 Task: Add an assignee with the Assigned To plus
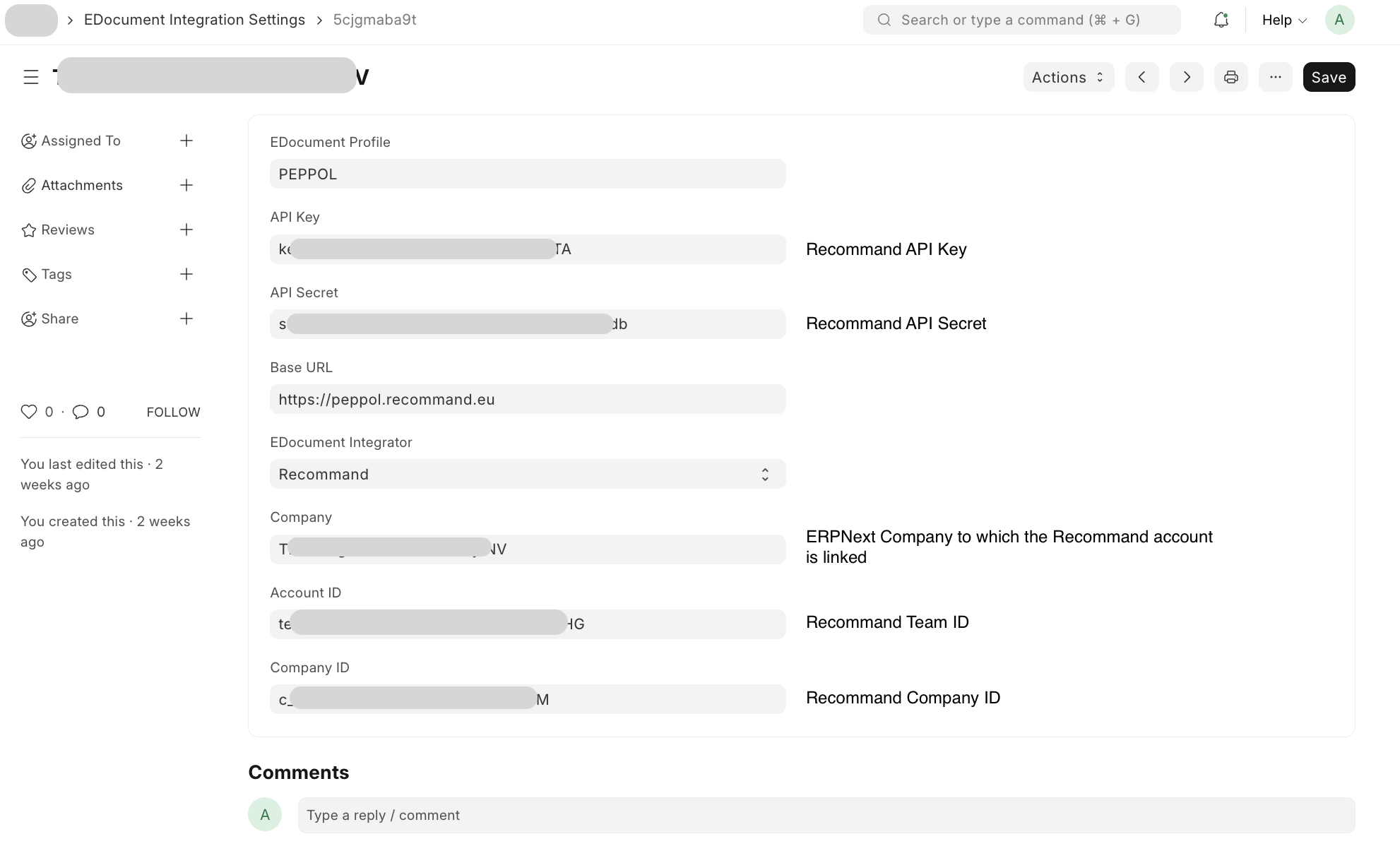[x=186, y=141]
